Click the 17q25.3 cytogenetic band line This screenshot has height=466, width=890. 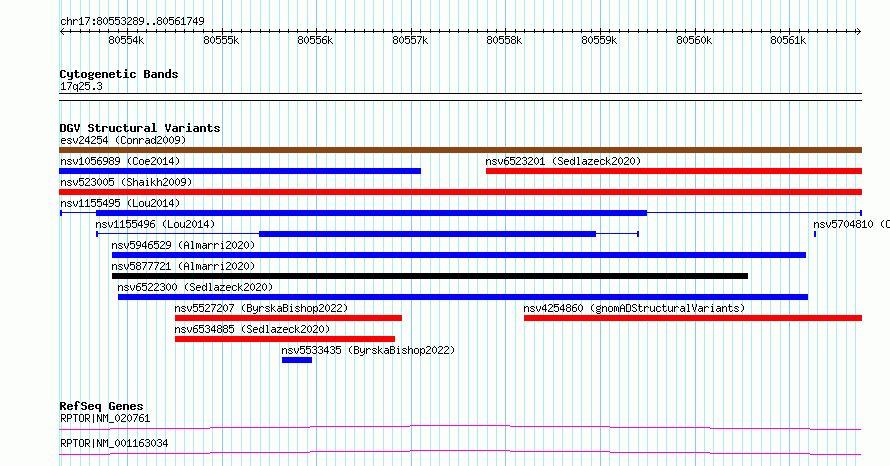tap(460, 97)
